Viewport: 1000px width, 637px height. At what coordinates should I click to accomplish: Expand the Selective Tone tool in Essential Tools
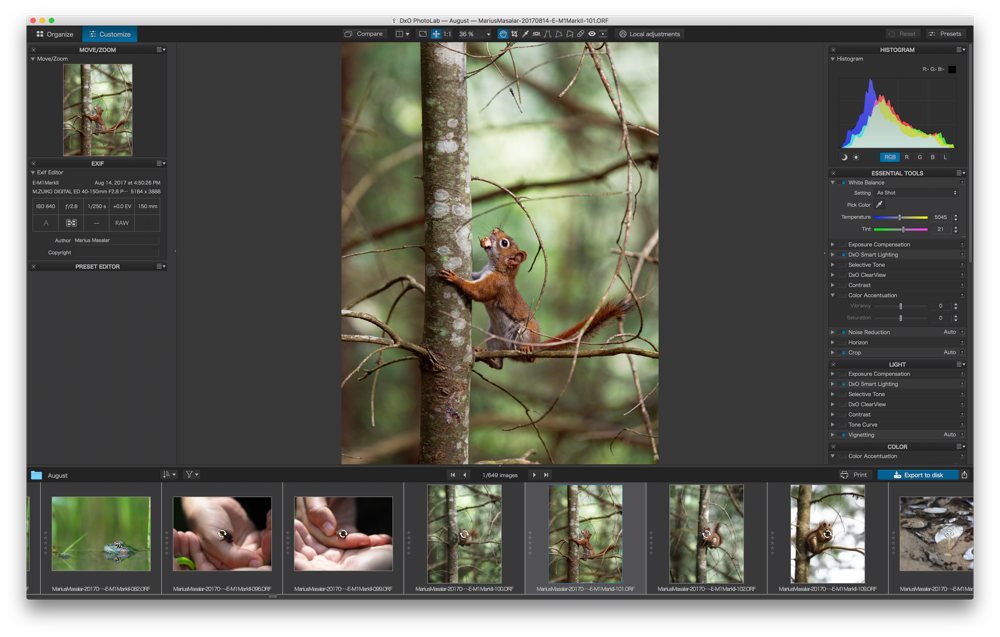(832, 265)
